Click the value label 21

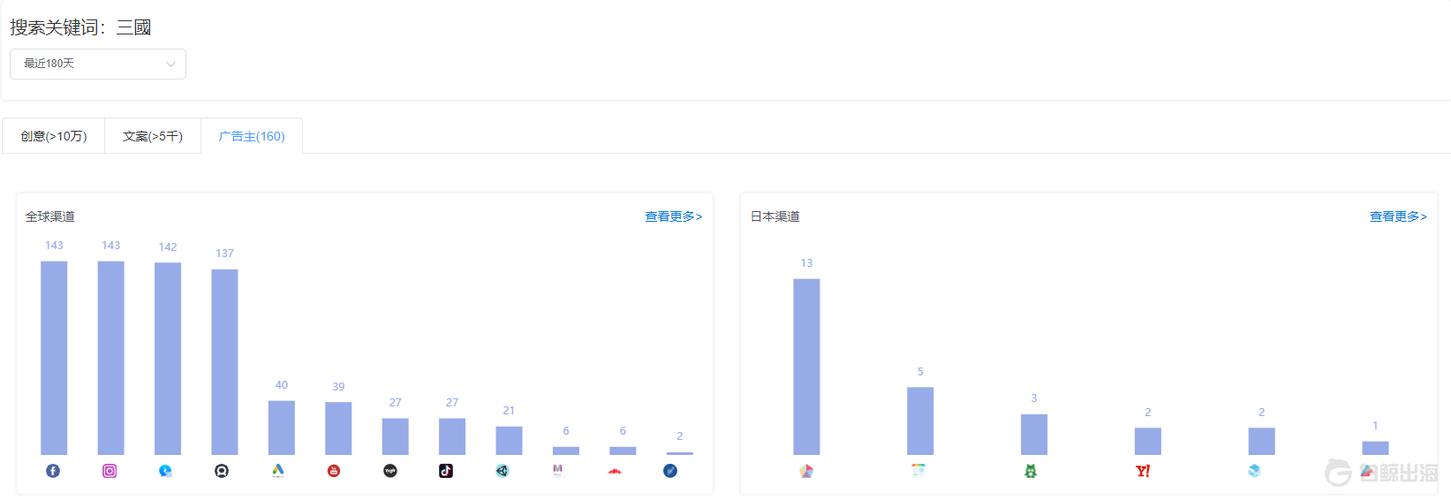pos(509,411)
